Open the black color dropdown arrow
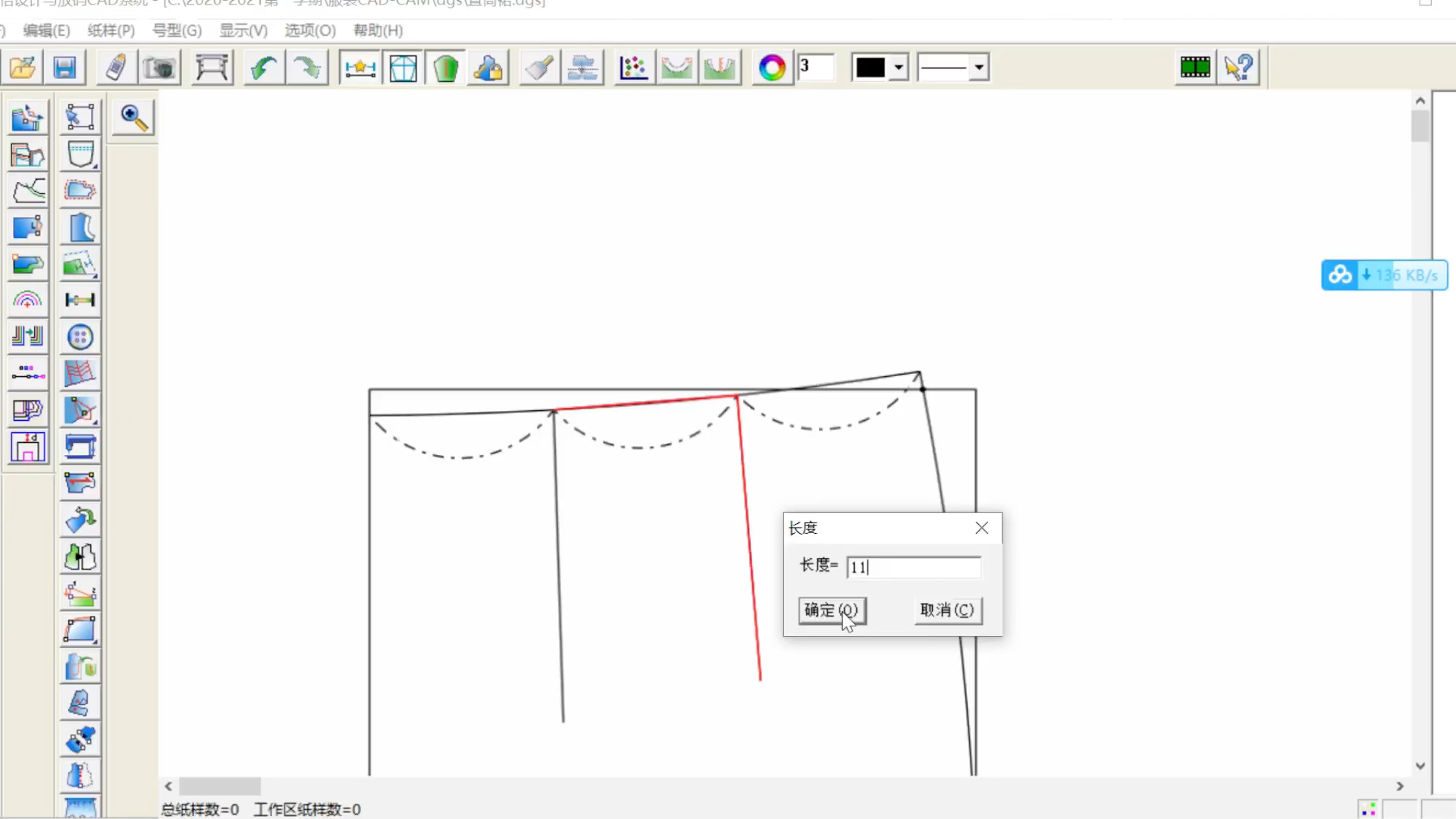 point(899,67)
